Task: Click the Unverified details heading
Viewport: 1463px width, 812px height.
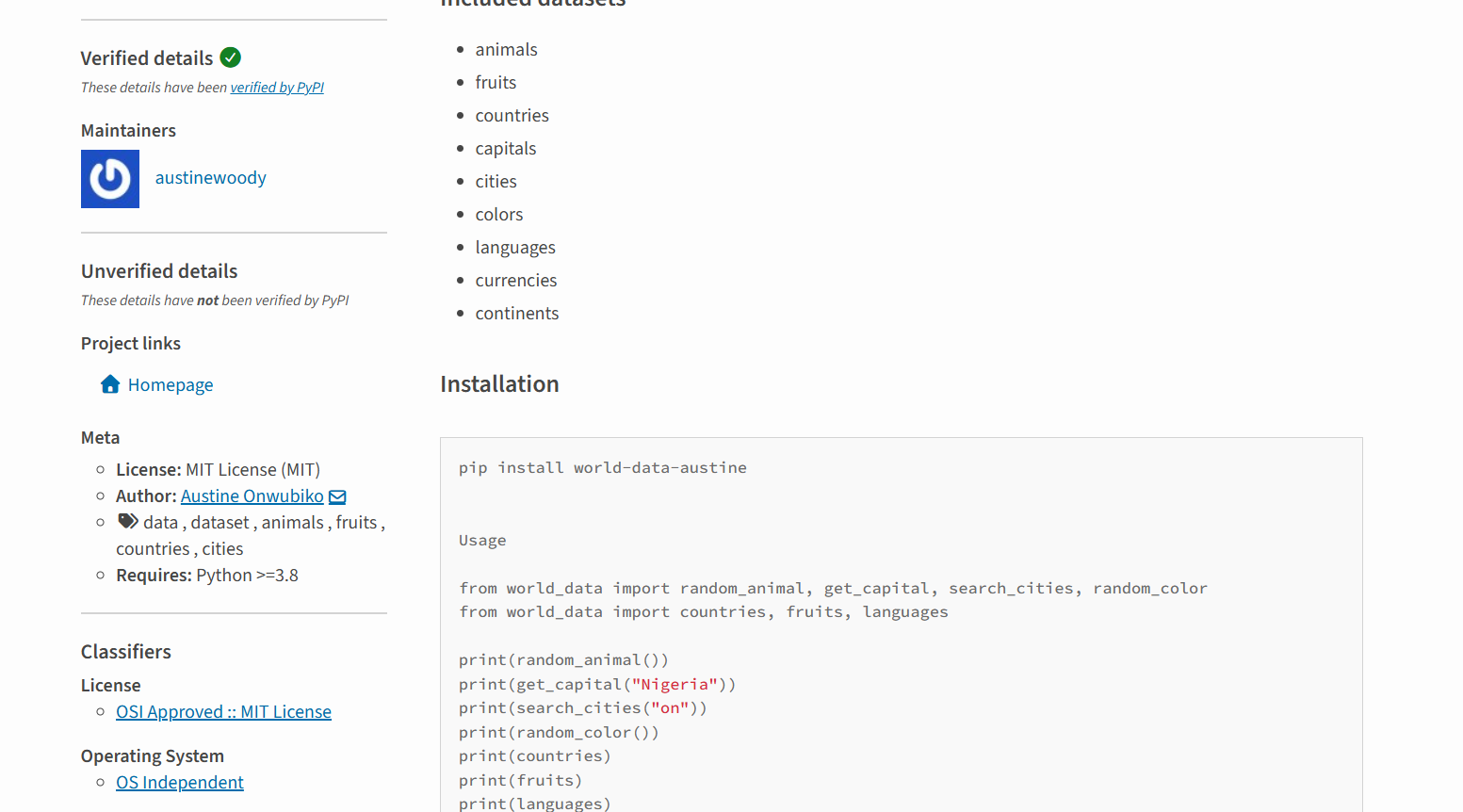Action: [158, 270]
